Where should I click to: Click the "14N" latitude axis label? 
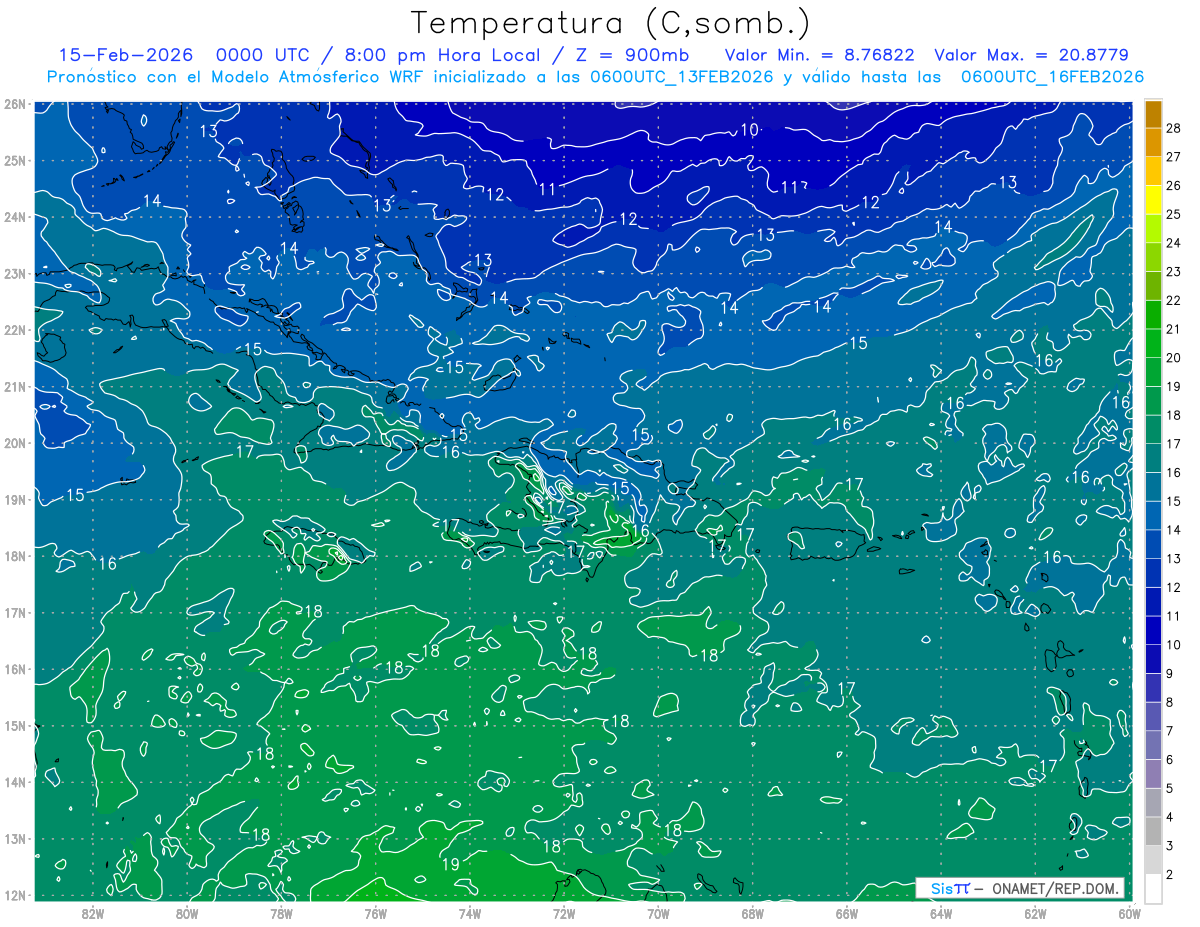(16, 782)
